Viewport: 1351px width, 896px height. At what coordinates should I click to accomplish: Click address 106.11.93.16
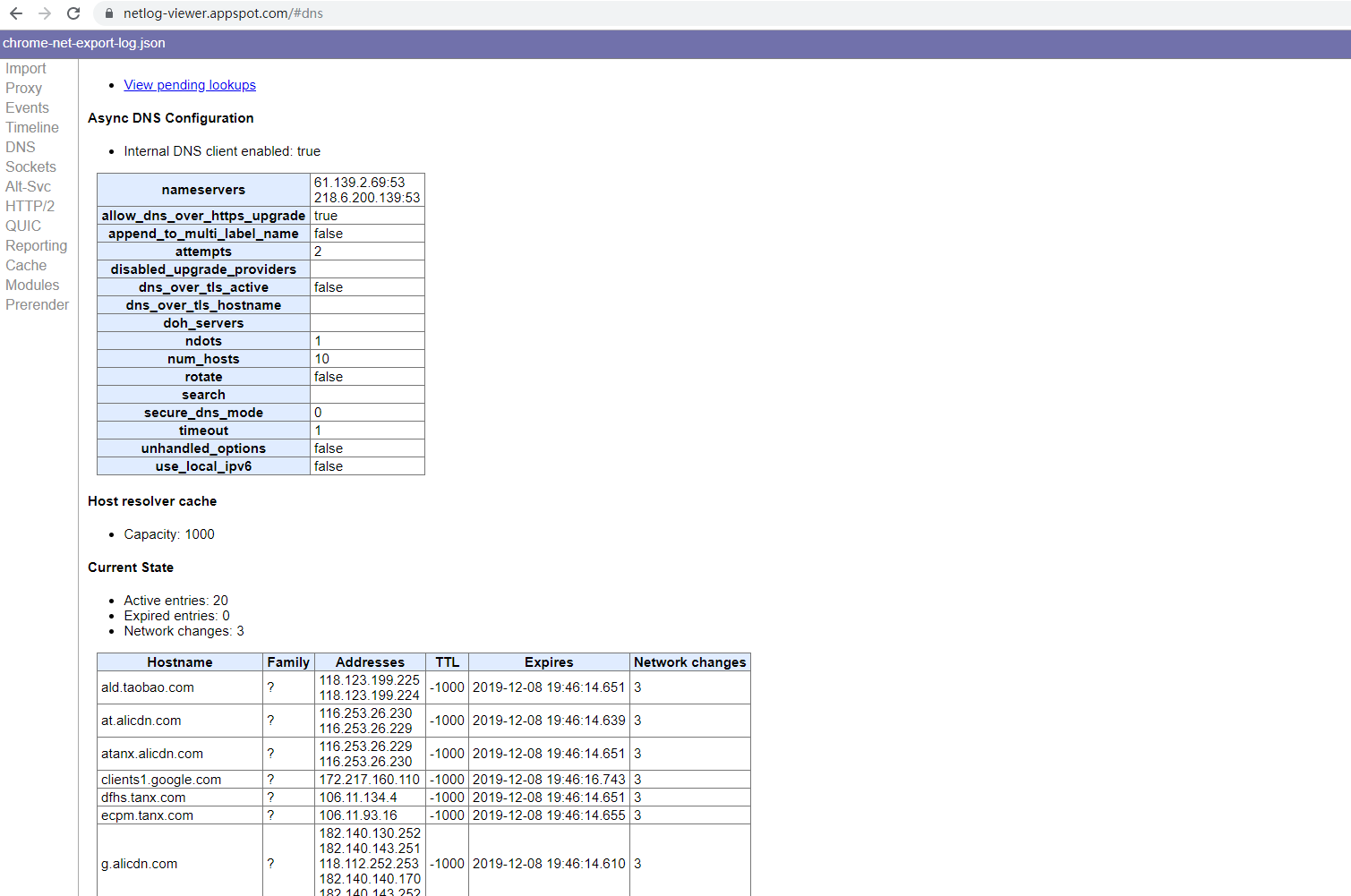click(x=358, y=815)
